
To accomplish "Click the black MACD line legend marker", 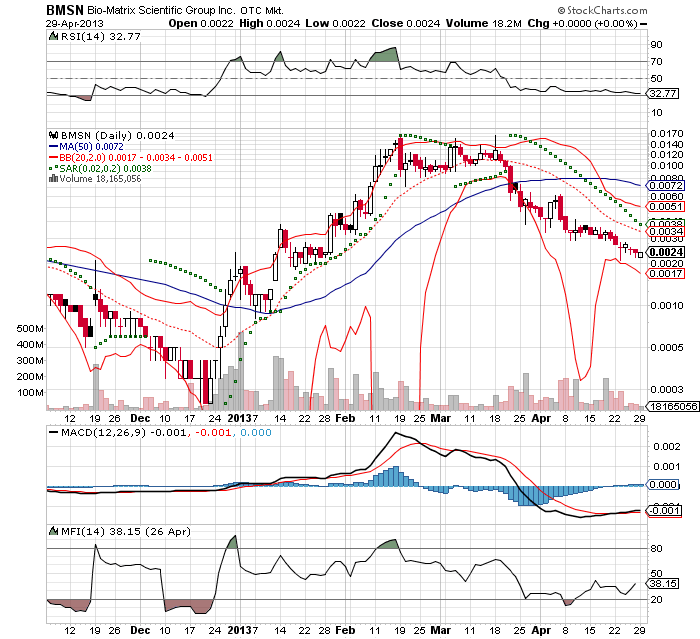I will coord(53,433).
